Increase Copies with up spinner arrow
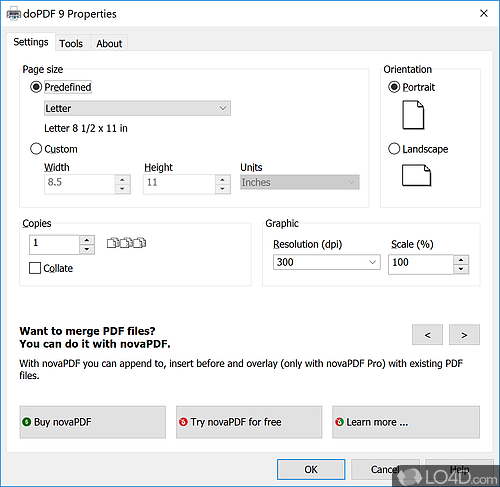The height and width of the screenshot is (487, 500). pos(87,240)
